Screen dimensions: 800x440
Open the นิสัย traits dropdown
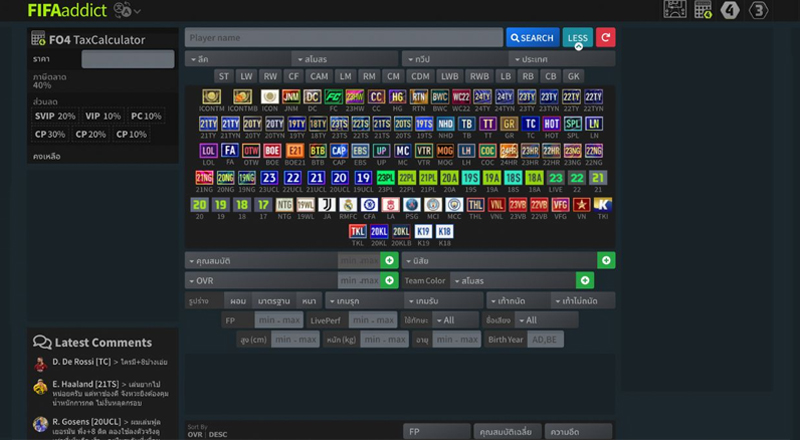coord(498,260)
